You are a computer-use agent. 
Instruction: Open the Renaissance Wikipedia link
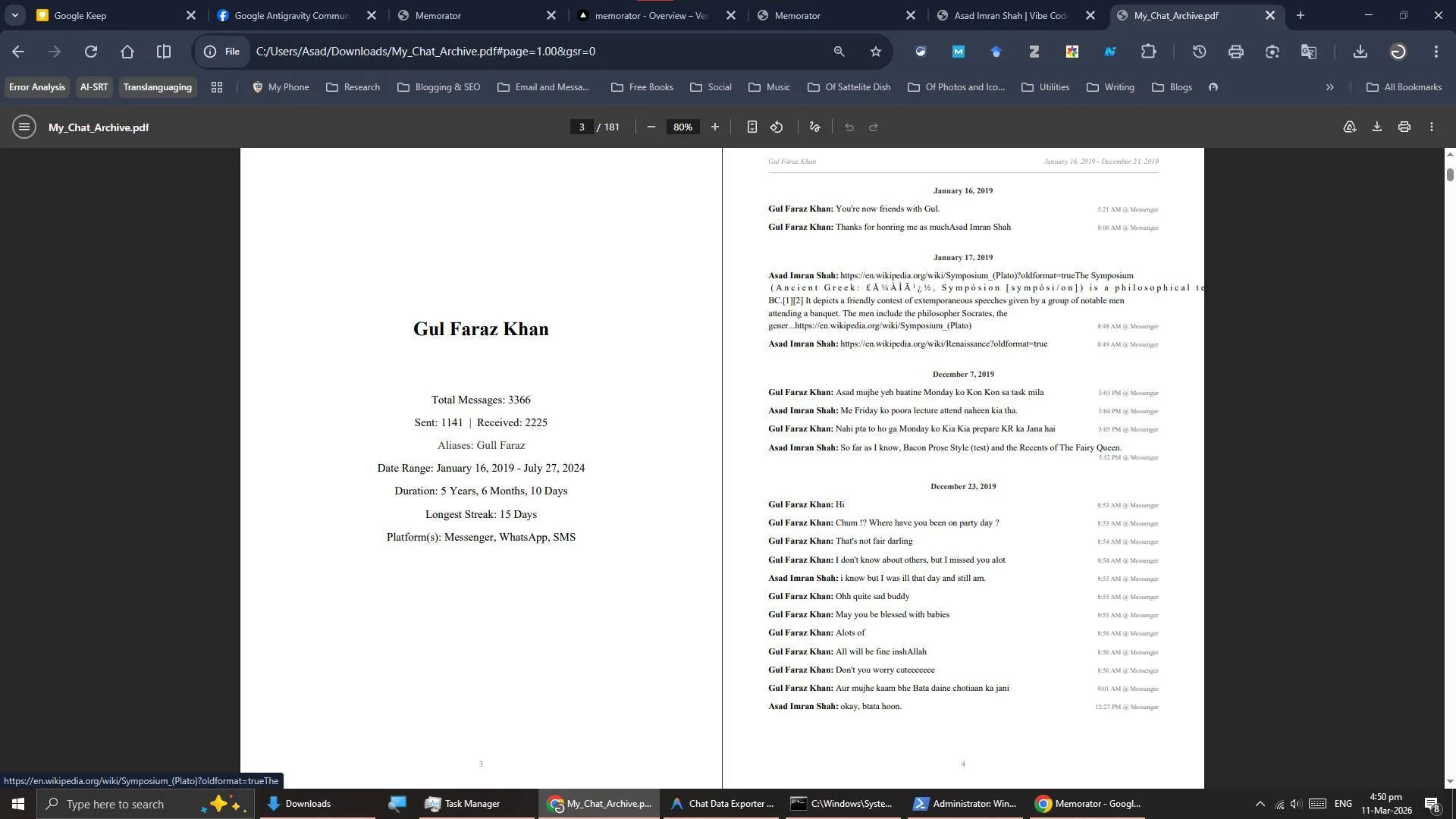tap(943, 344)
